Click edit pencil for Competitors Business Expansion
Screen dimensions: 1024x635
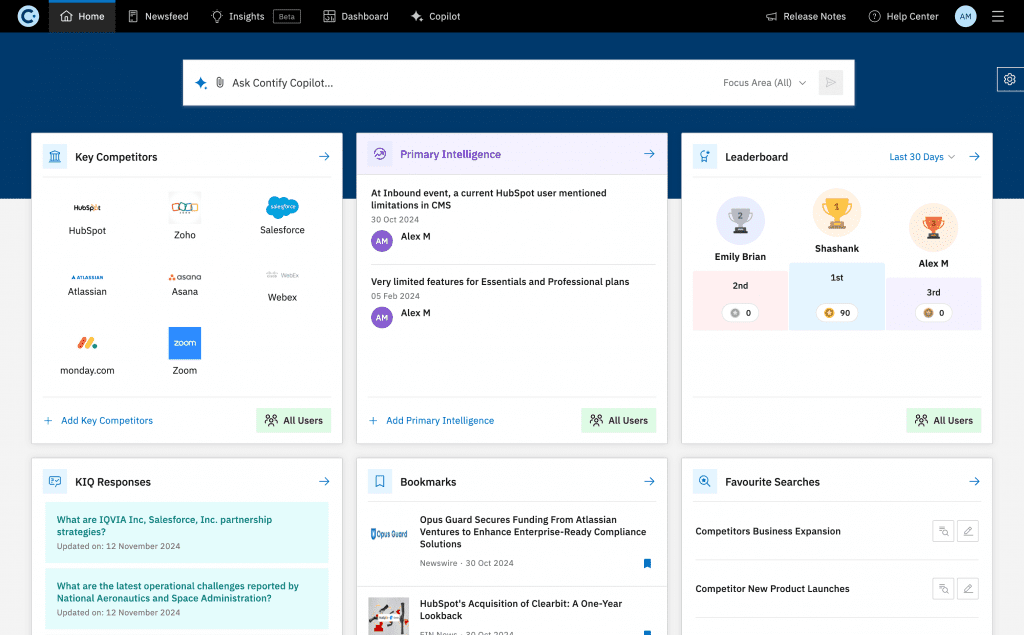pyautogui.click(x=967, y=532)
